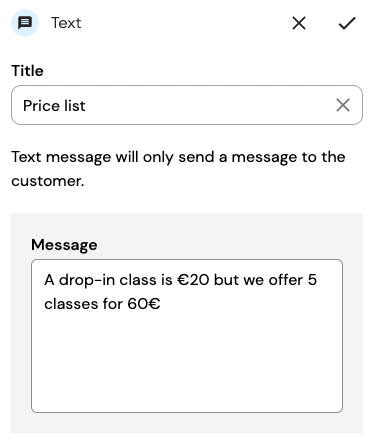This screenshot has width=376, height=440.
Task: Click the word 'customer.' in description
Action: [48, 181]
